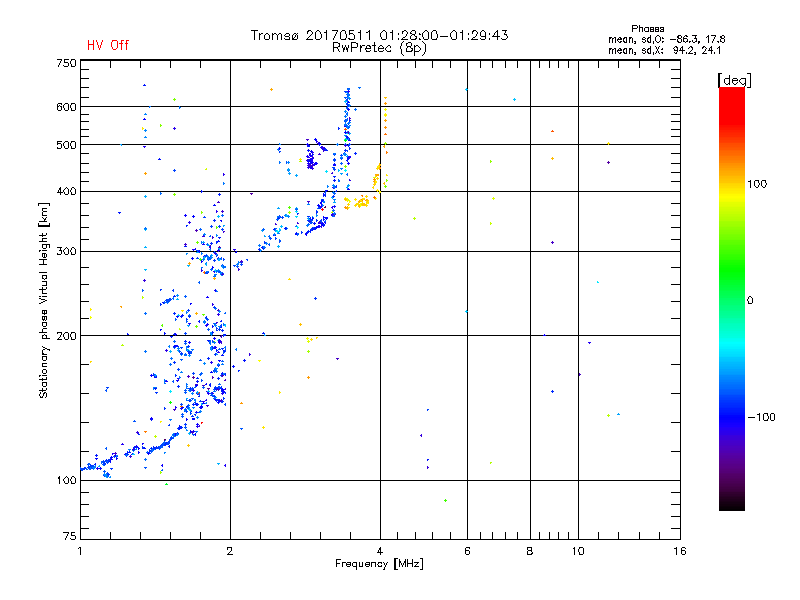Click the blue E-layer trace near 100 km
This screenshot has width=800, height=600.
[128, 453]
